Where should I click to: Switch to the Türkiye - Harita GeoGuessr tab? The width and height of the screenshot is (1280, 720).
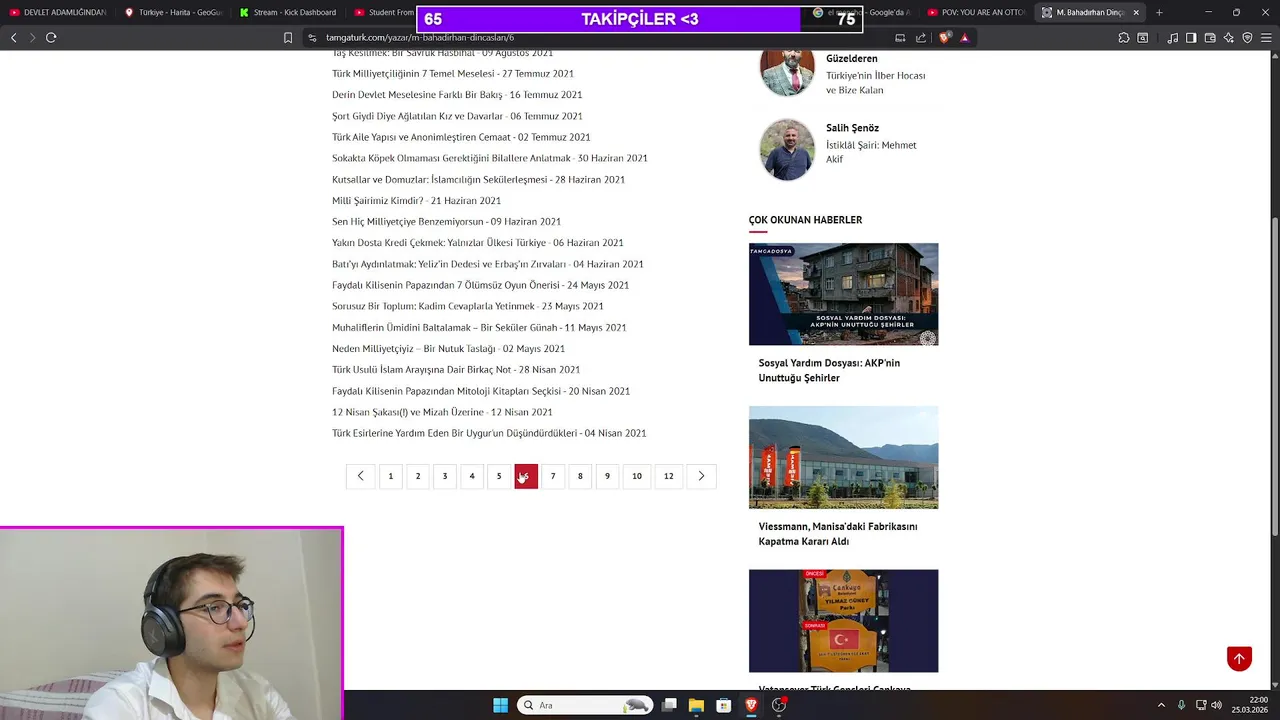172,12
